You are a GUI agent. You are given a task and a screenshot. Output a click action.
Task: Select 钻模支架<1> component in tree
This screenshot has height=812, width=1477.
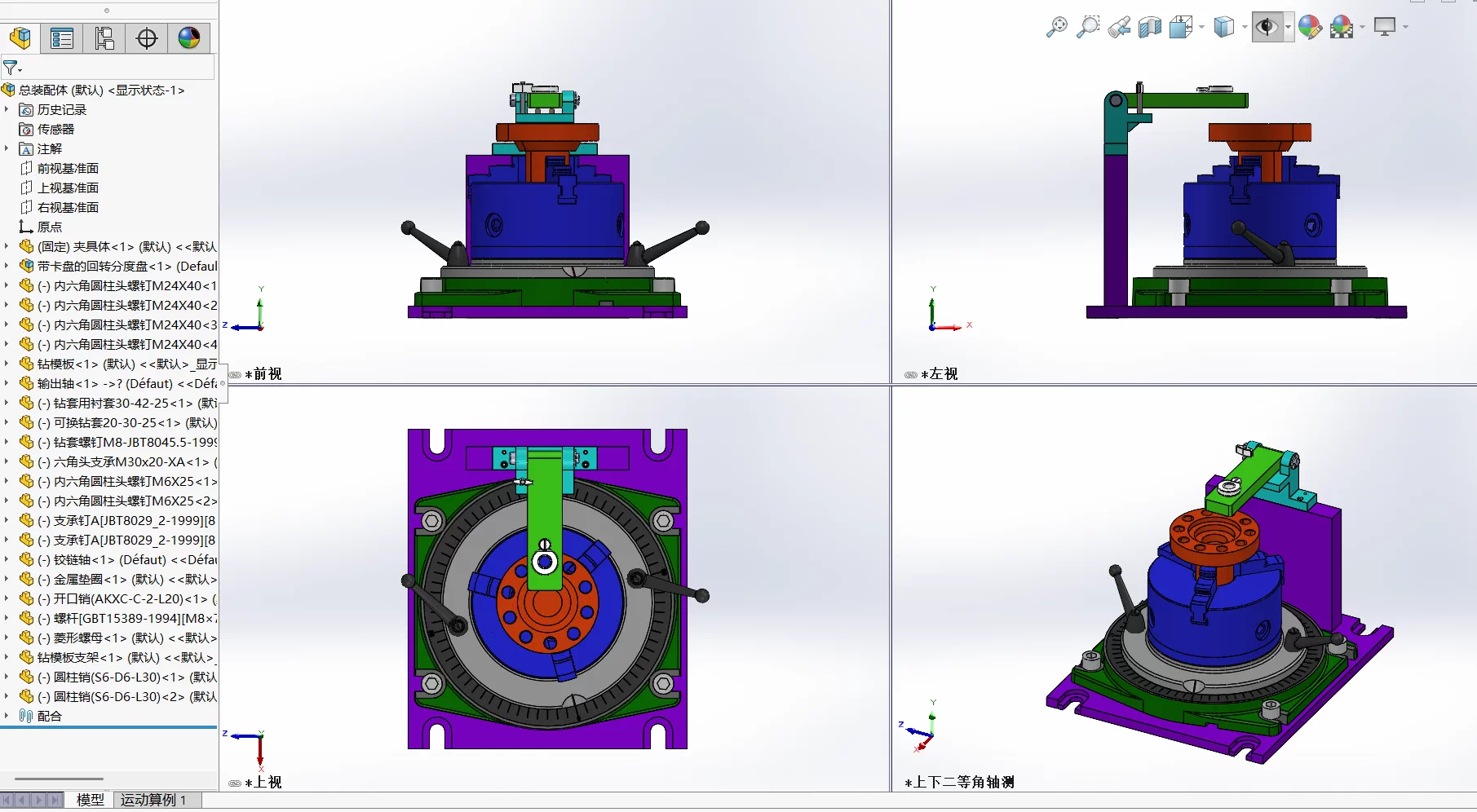coord(118,657)
